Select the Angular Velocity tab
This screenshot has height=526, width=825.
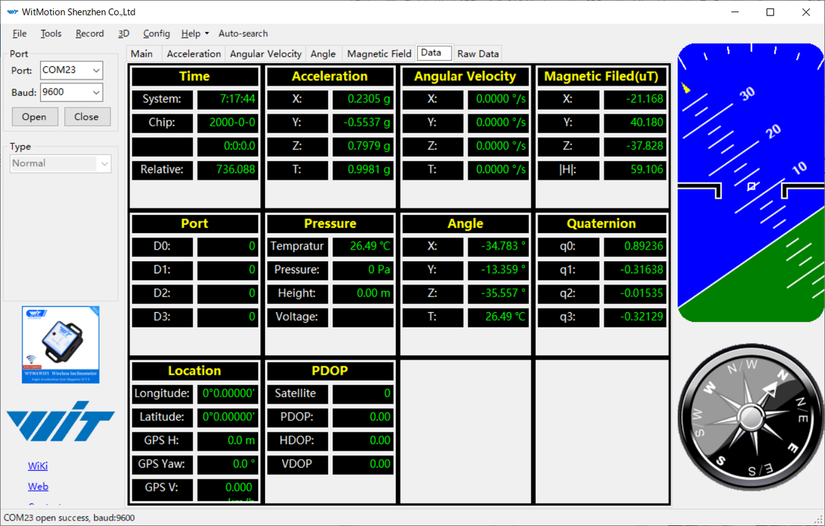265,54
